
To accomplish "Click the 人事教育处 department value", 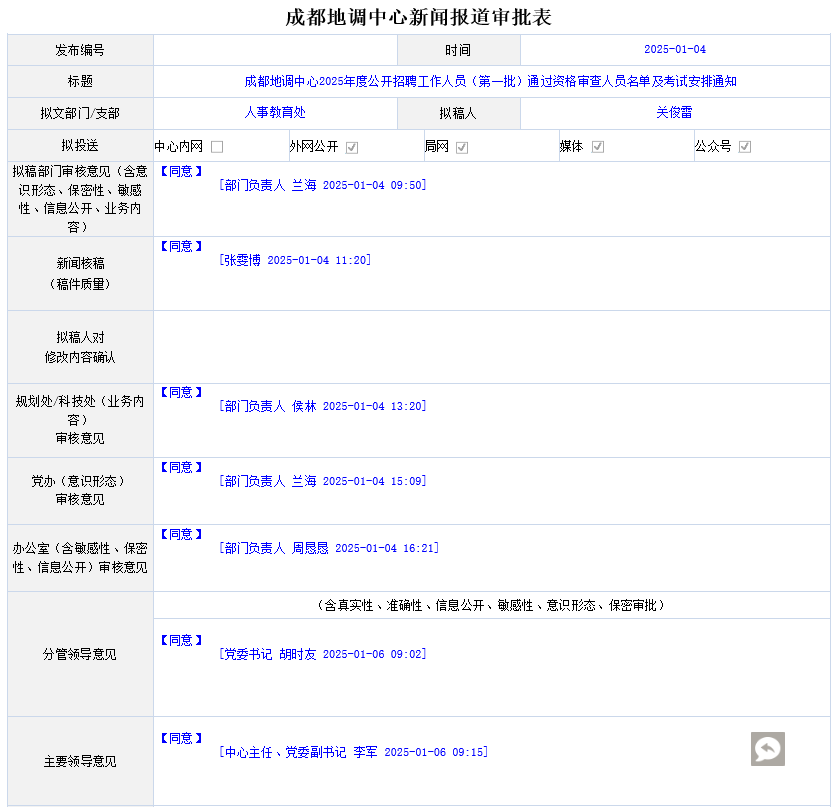I will 275,113.
